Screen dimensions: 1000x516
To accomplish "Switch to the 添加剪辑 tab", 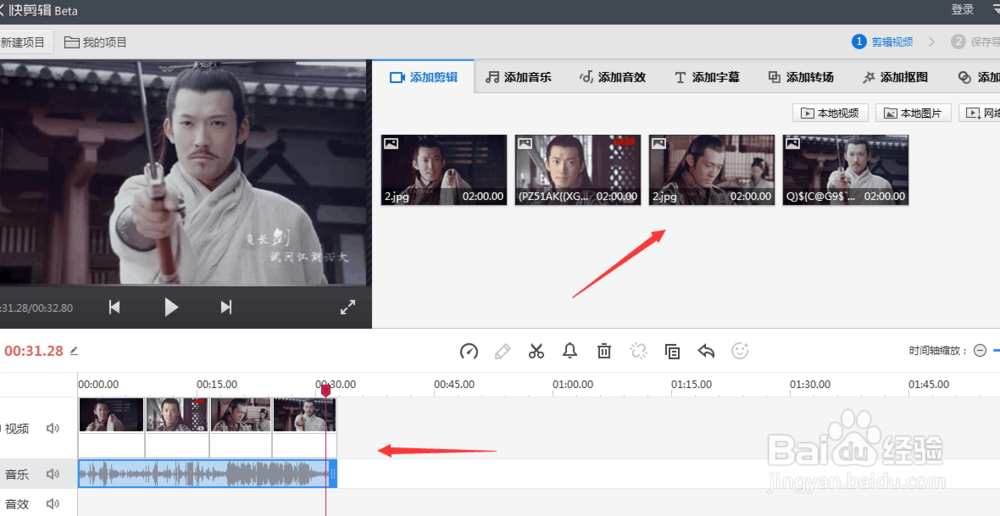I will pos(423,77).
